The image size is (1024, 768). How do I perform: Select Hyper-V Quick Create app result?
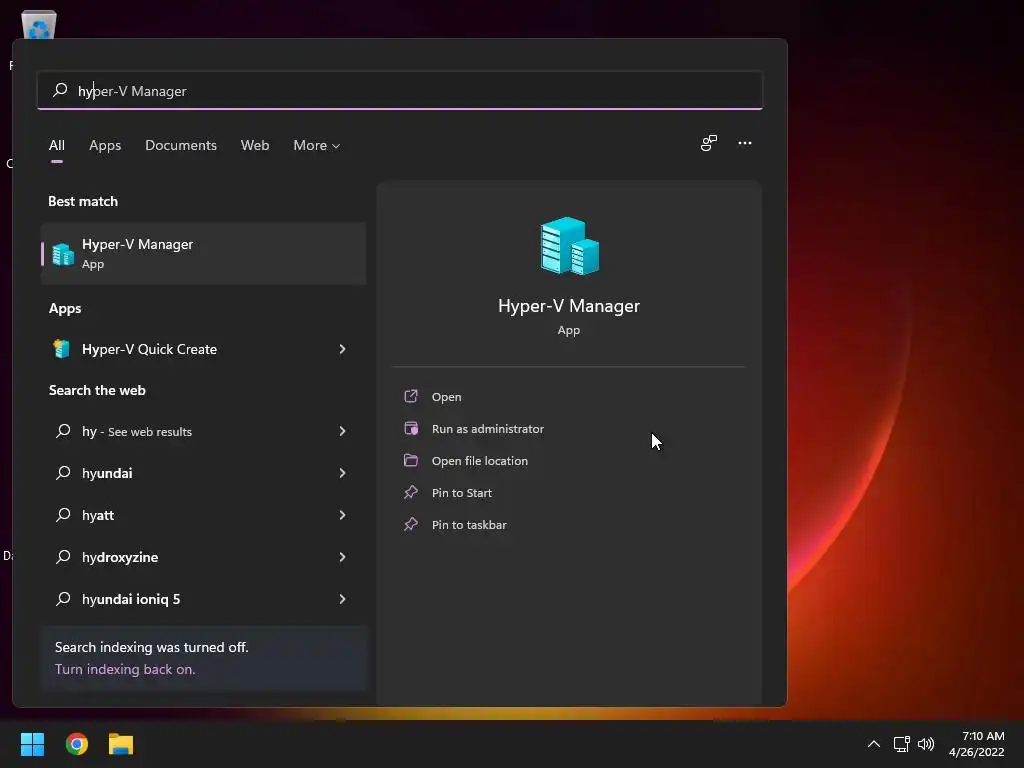[x=203, y=349]
